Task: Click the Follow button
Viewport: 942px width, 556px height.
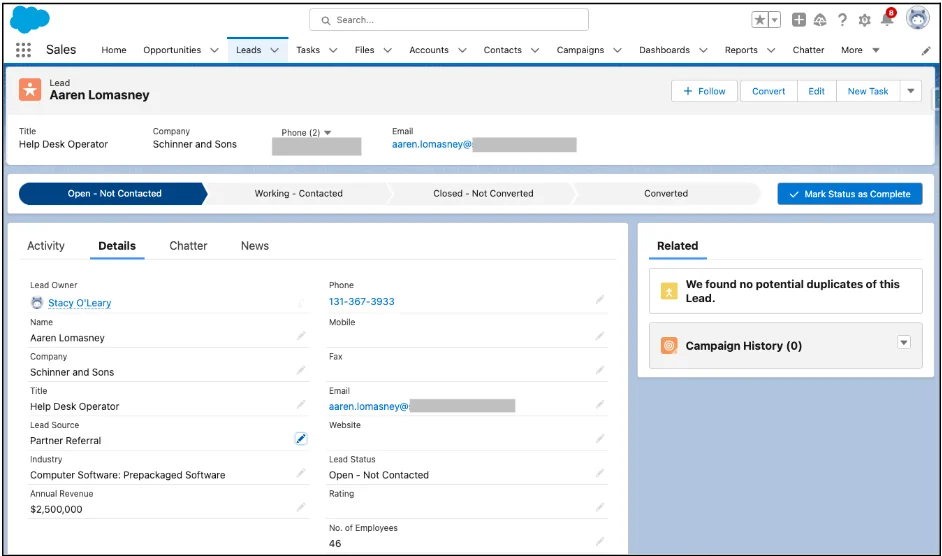Action: point(704,91)
